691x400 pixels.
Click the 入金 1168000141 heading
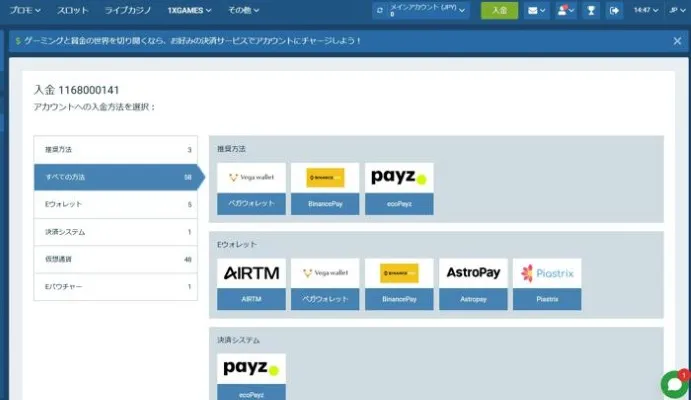(76, 90)
